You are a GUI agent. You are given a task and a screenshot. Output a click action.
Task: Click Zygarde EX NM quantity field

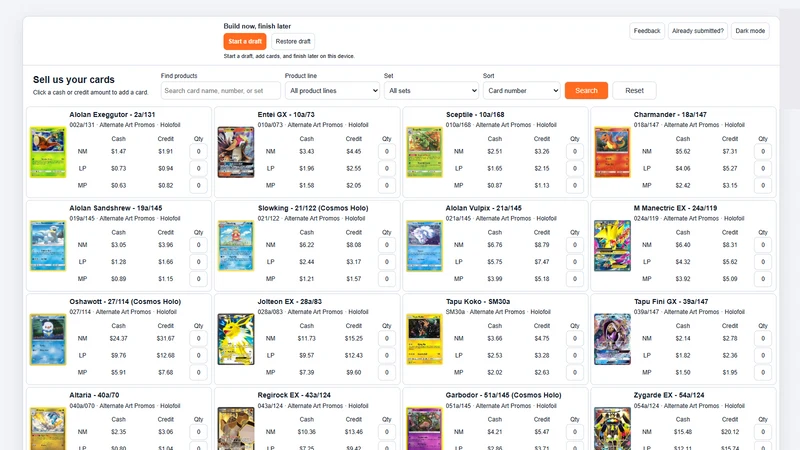pyautogui.click(x=763, y=432)
